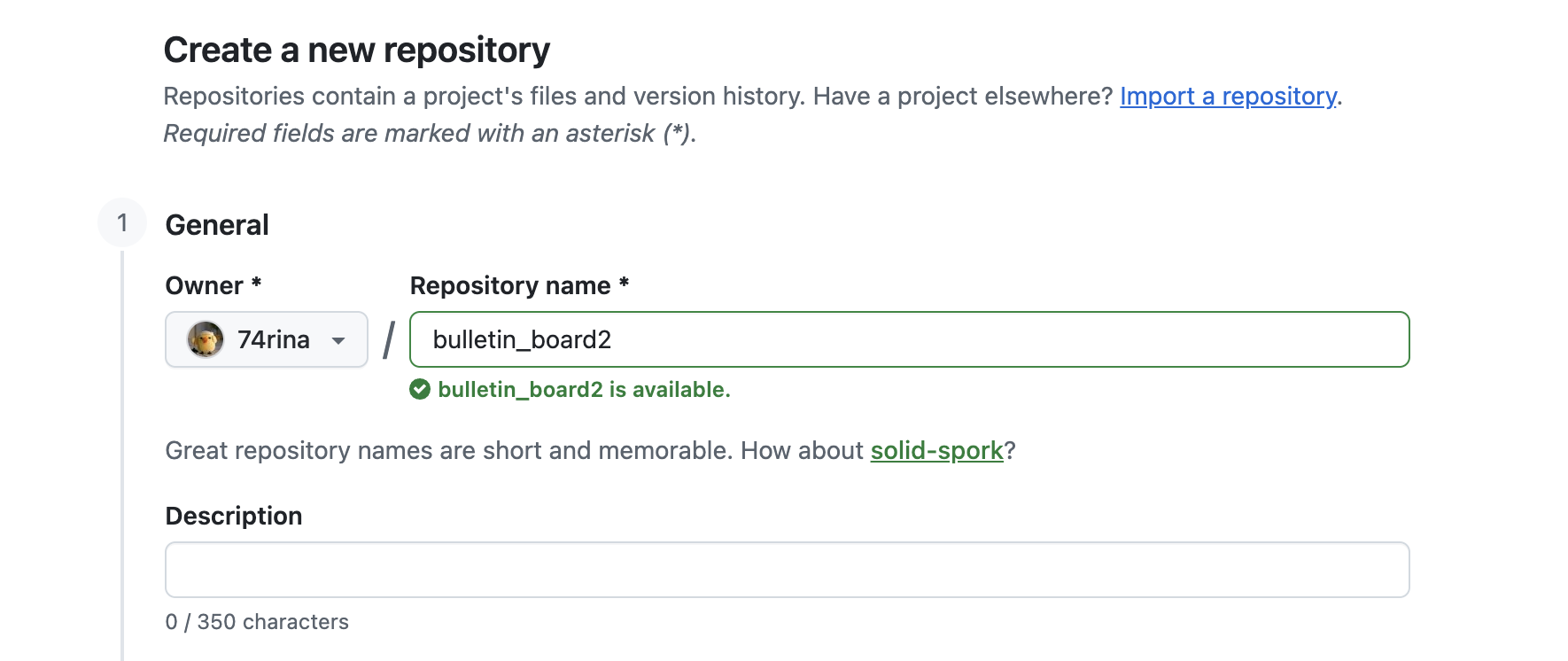Click the green availability checkmark icon
Image resolution: width=1568 pixels, height=661 pixels.
click(x=420, y=390)
